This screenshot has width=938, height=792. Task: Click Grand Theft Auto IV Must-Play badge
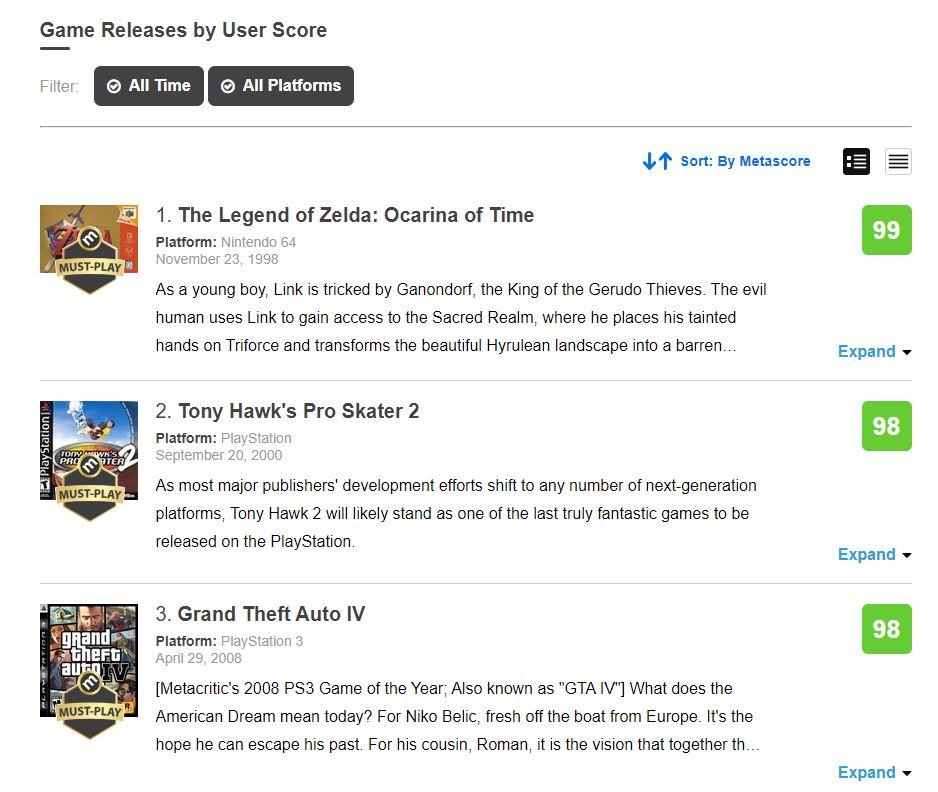(x=90, y=705)
